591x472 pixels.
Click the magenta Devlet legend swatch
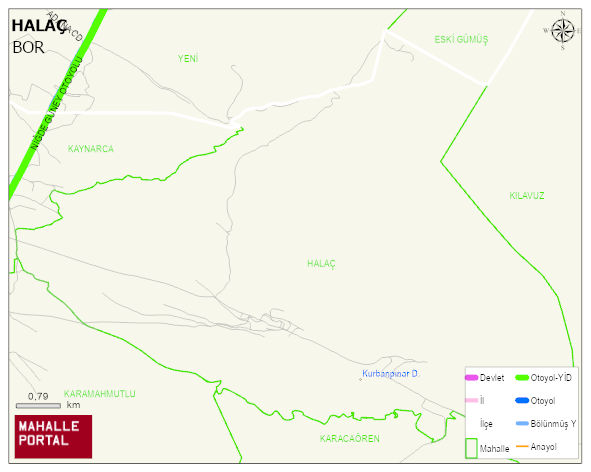click(x=472, y=377)
